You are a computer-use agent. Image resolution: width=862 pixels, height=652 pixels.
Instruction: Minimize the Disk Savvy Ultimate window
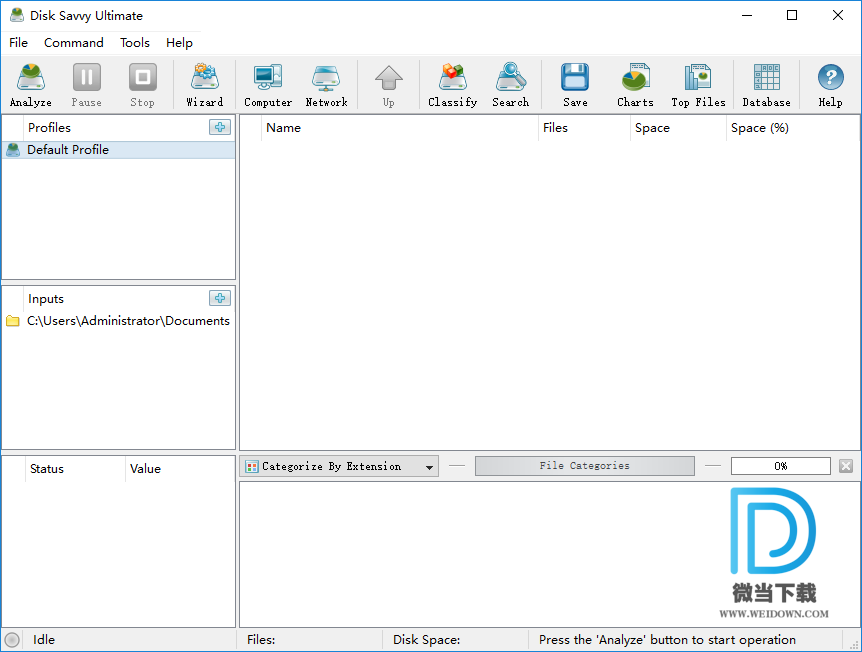coord(747,15)
